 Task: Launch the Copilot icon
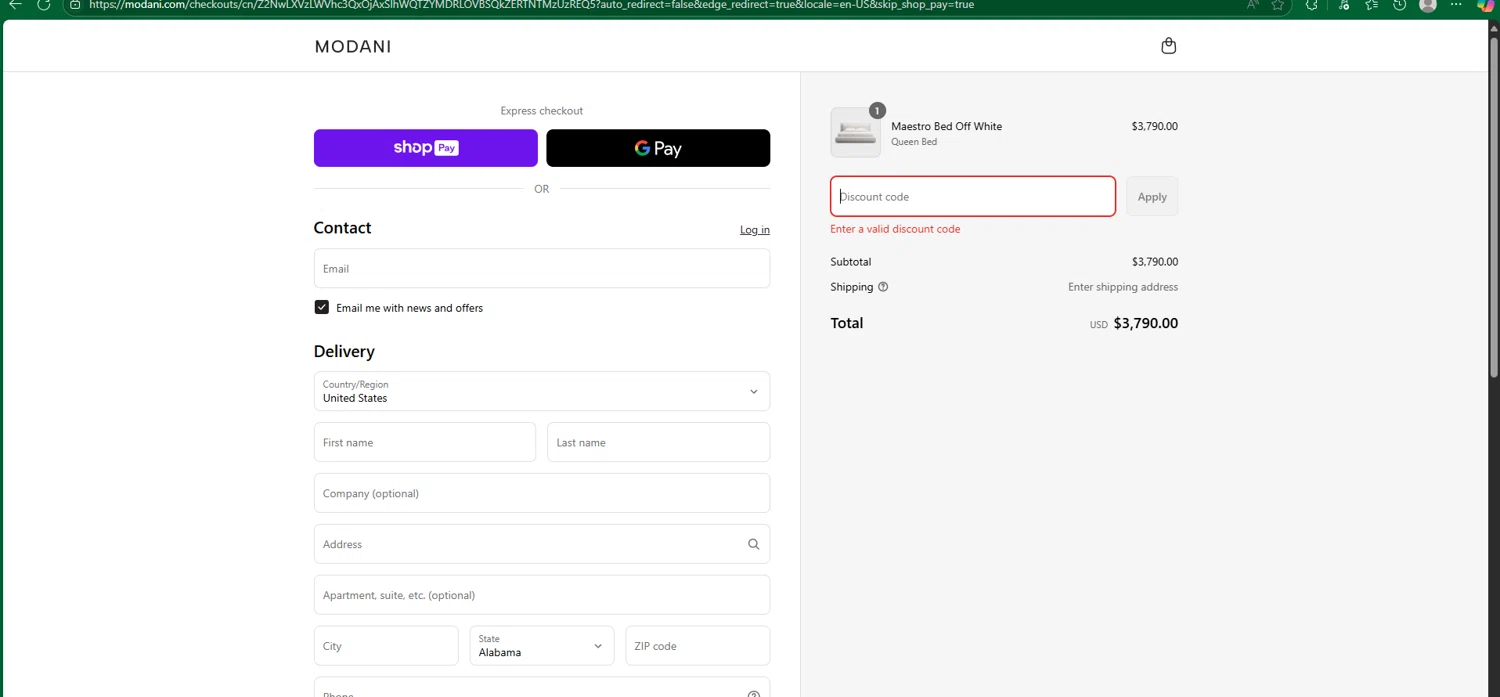click(x=1485, y=5)
